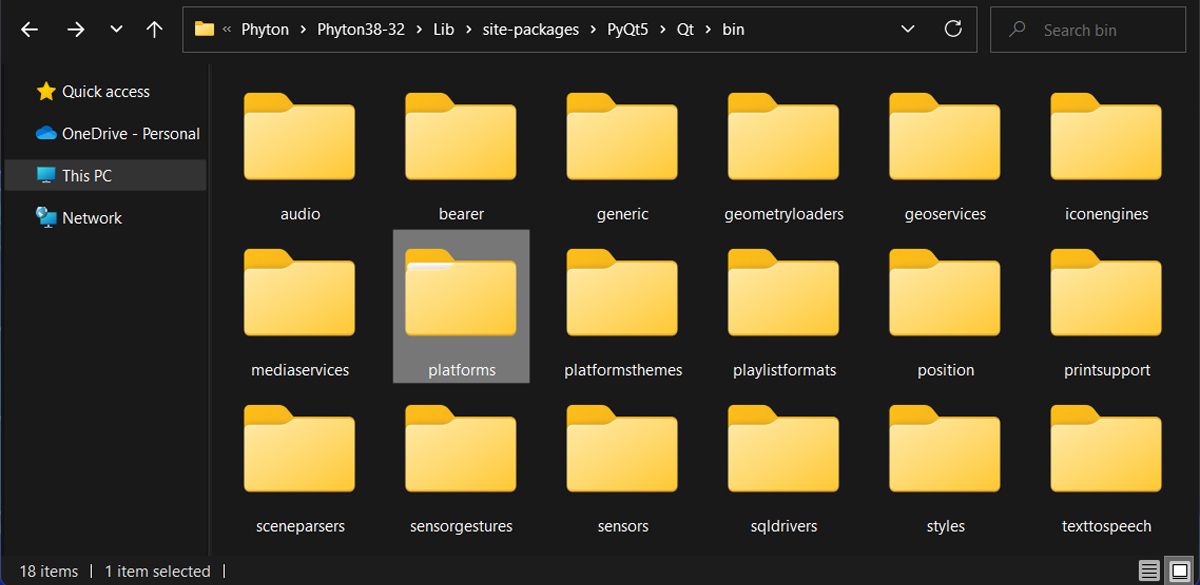Select the bearer folder icon
Image resolution: width=1200 pixels, height=585 pixels.
[x=461, y=136]
